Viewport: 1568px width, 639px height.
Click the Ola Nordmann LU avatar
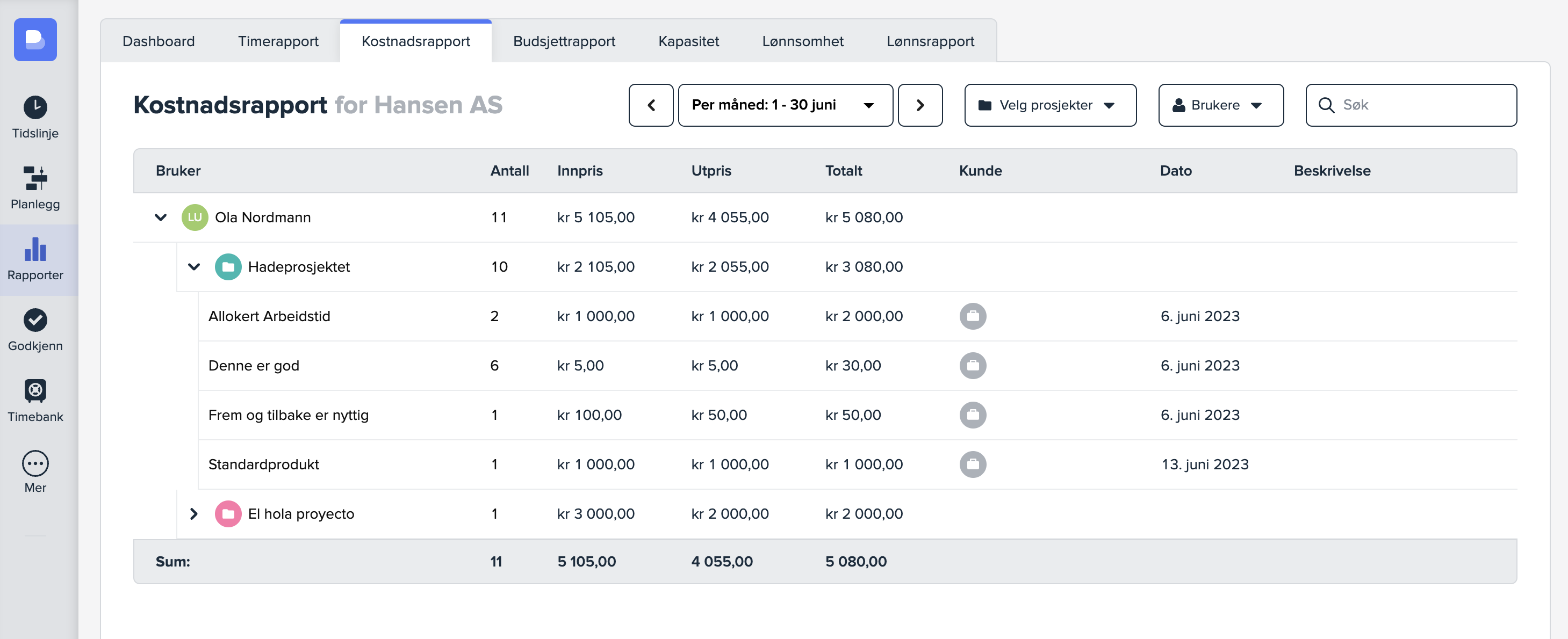click(195, 217)
